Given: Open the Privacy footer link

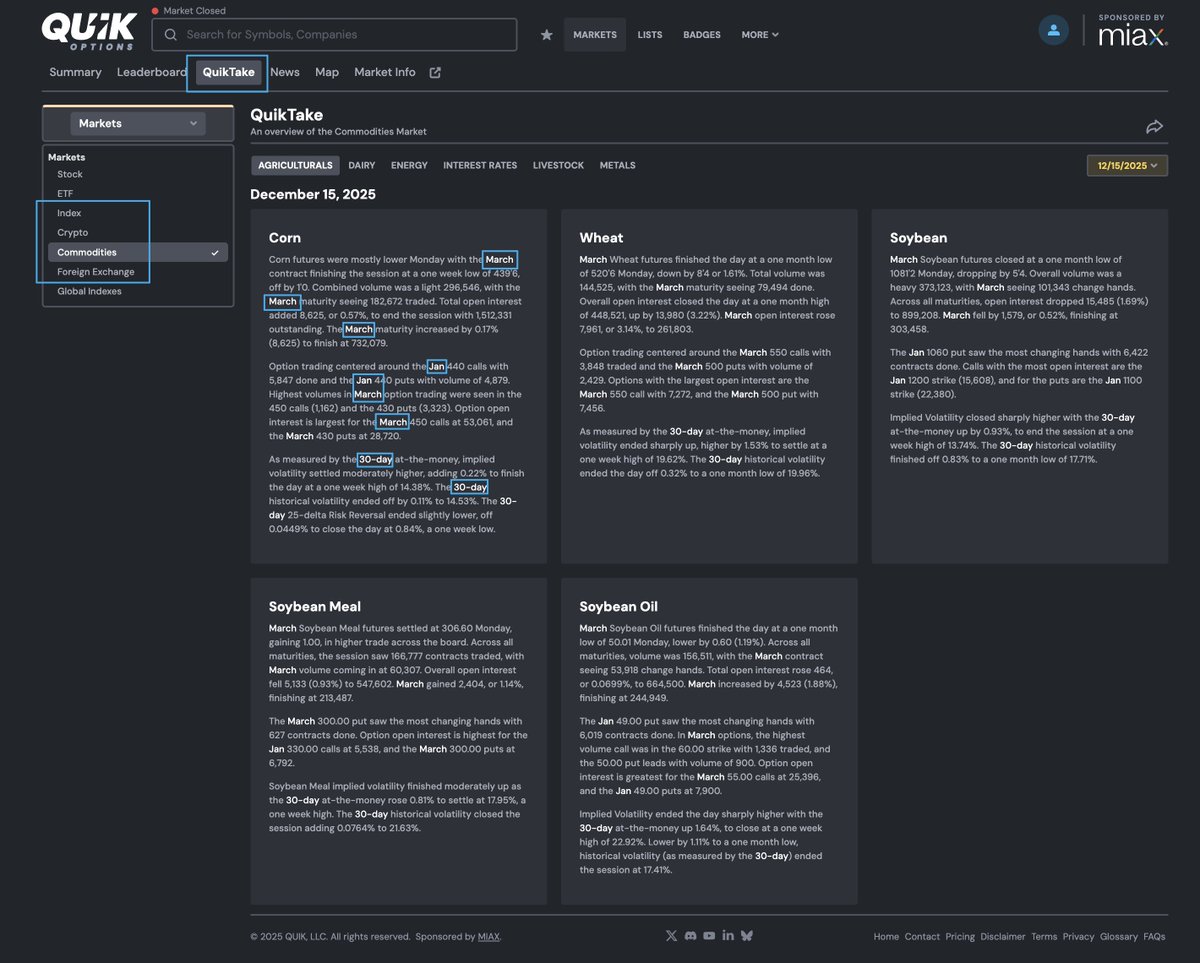Looking at the screenshot, I should [x=1078, y=937].
